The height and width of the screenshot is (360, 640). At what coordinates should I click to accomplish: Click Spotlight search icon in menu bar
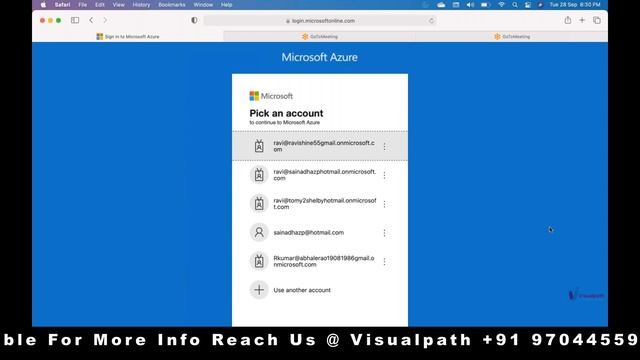pos(515,5)
